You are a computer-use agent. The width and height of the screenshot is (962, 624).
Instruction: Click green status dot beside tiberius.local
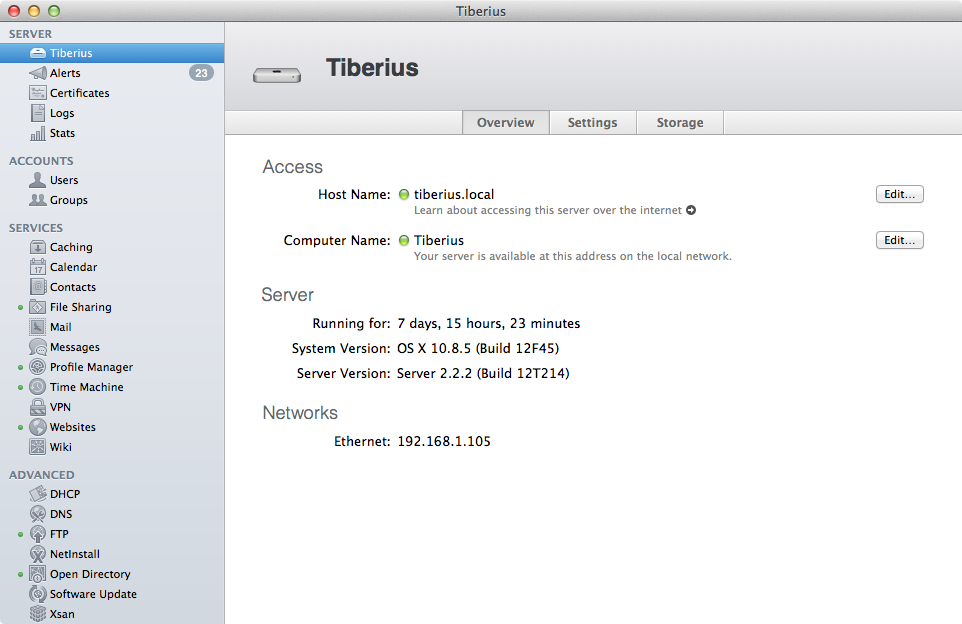(x=404, y=195)
